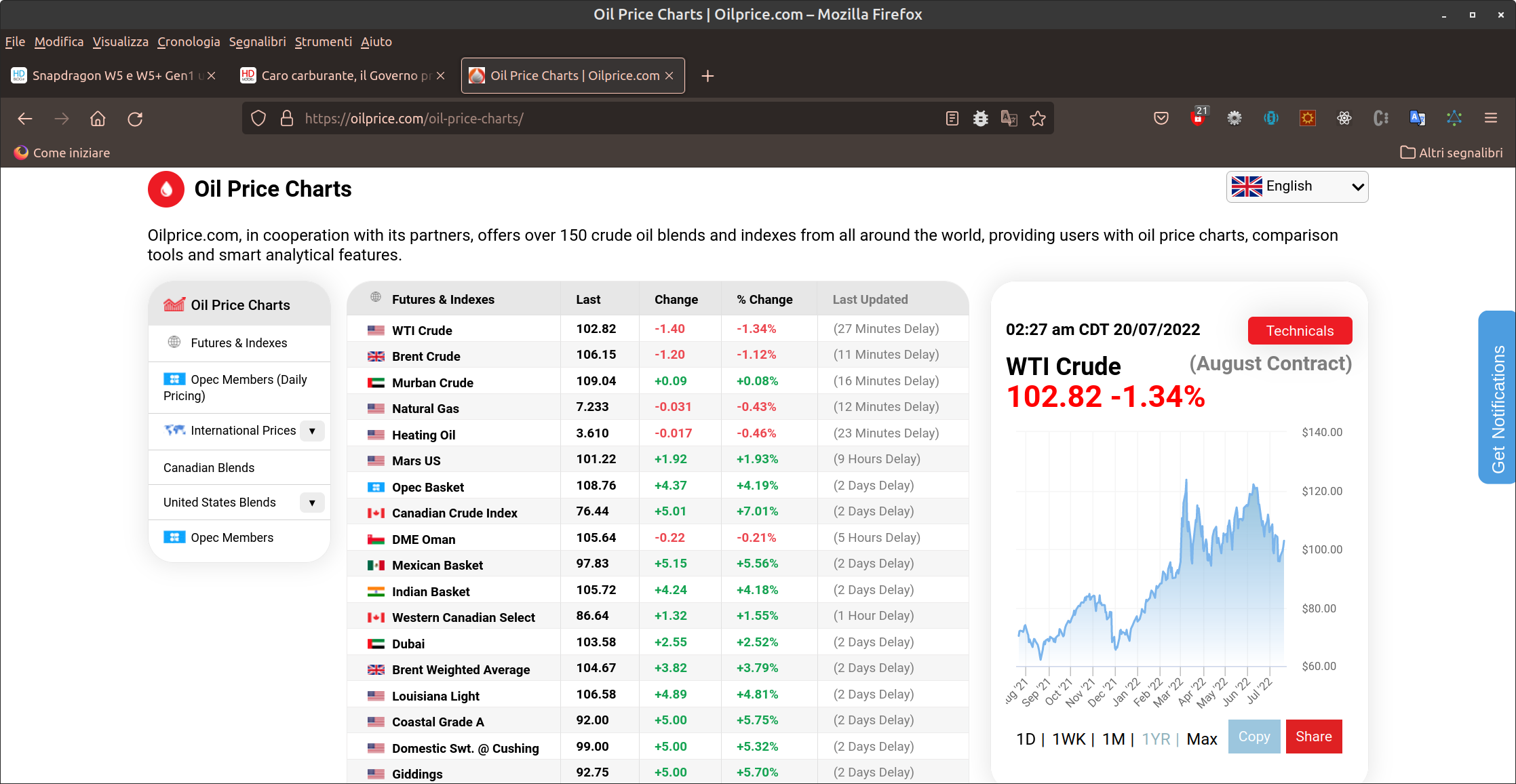Select the 1WK chart time range
1516x784 pixels.
tap(1068, 739)
